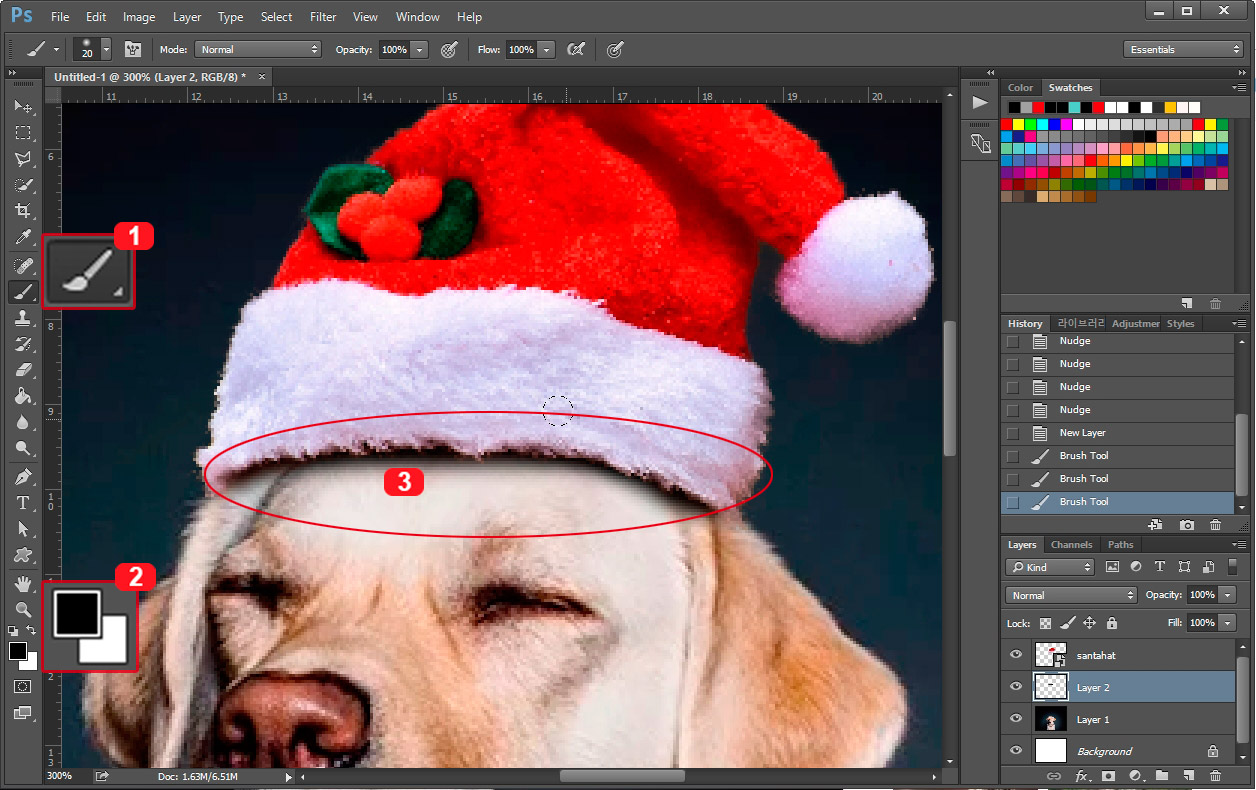
Task: Select the Path Selection tool
Action: (23, 528)
